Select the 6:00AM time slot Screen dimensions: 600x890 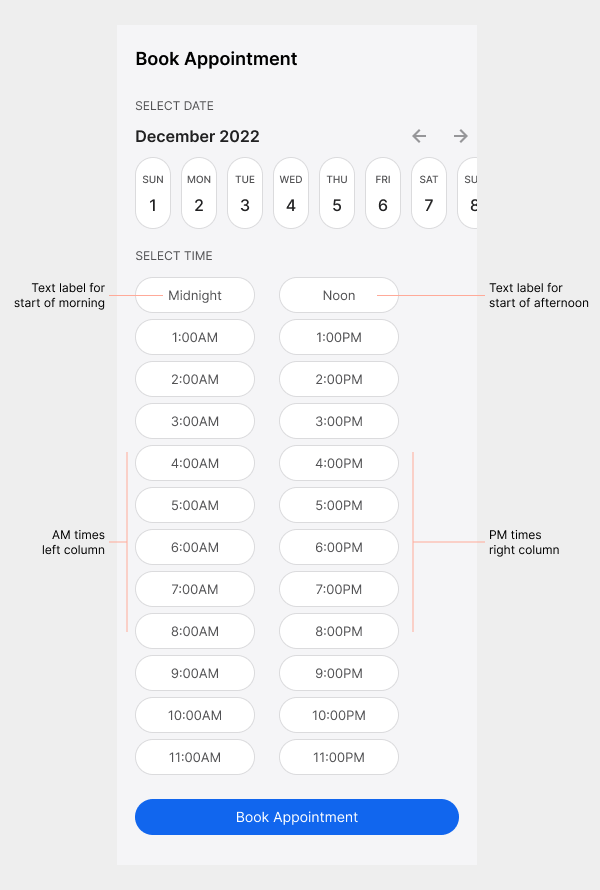coord(194,547)
